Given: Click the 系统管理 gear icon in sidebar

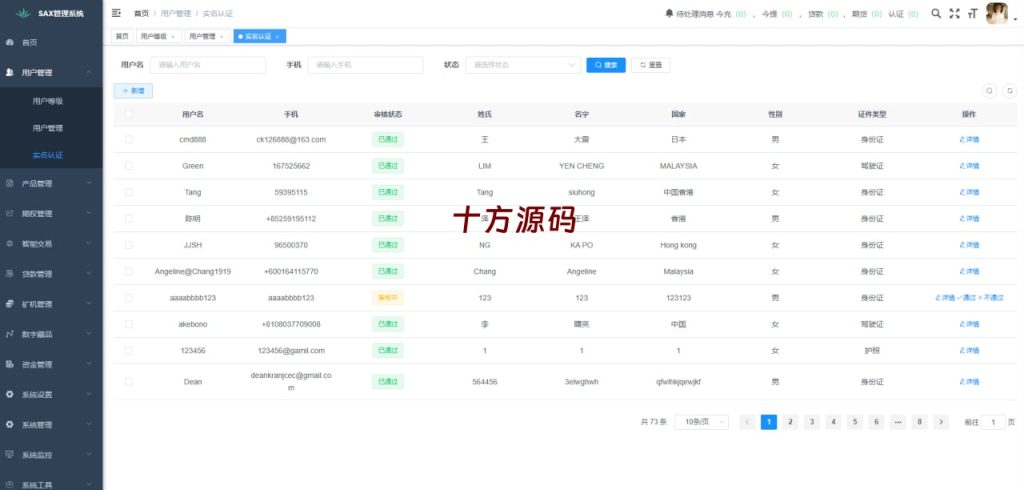Looking at the screenshot, I should pos(10,425).
